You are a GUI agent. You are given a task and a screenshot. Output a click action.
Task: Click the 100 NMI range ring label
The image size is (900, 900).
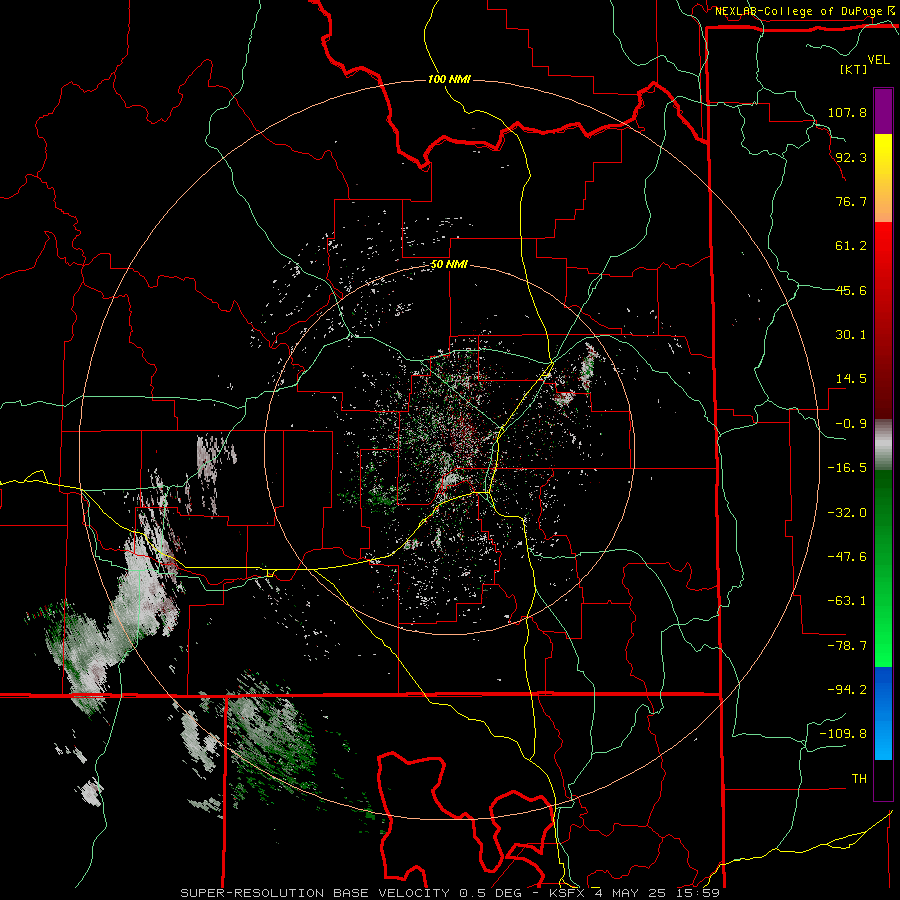coord(449,79)
